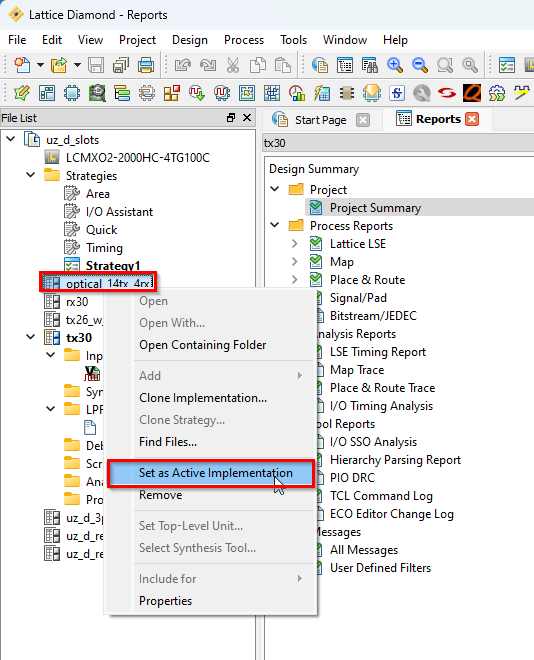The height and width of the screenshot is (660, 534).
Task: Click the gears Run Manager icon
Action: click(497, 93)
